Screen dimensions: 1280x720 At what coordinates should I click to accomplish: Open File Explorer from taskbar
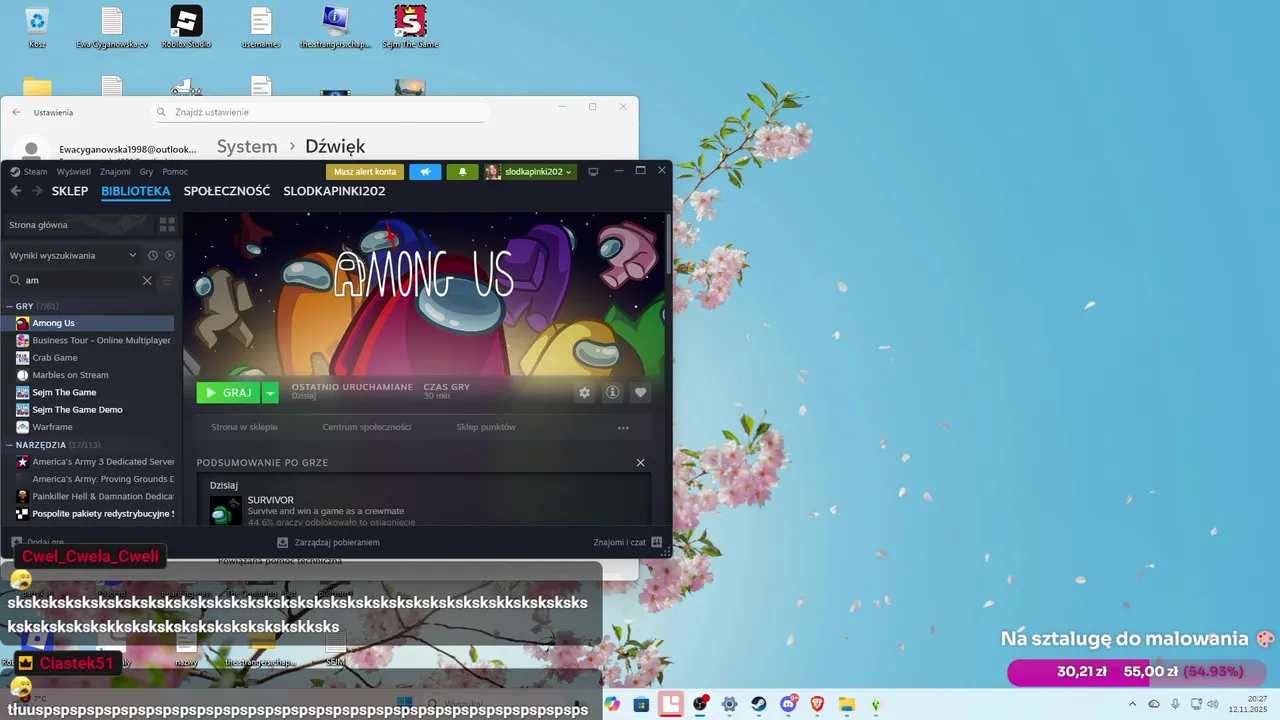pos(847,704)
